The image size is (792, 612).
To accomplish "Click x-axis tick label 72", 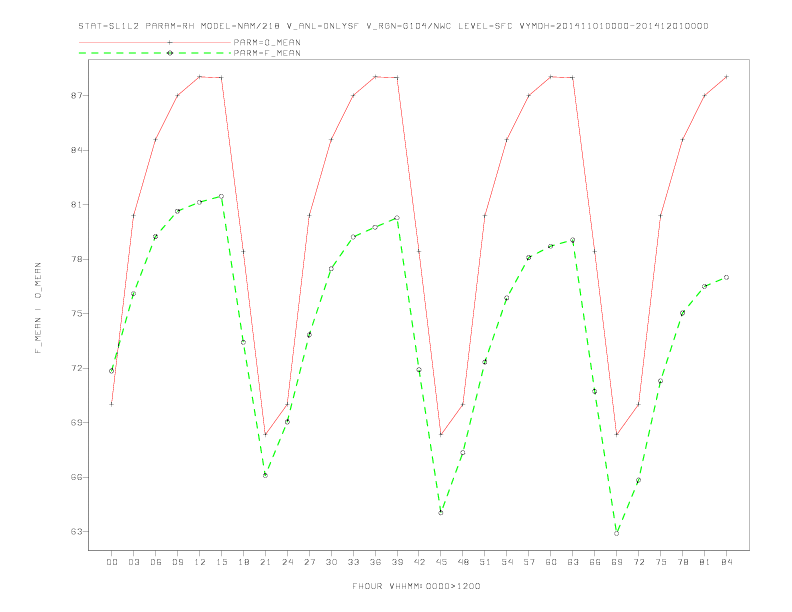I will pyautogui.click(x=639, y=562).
